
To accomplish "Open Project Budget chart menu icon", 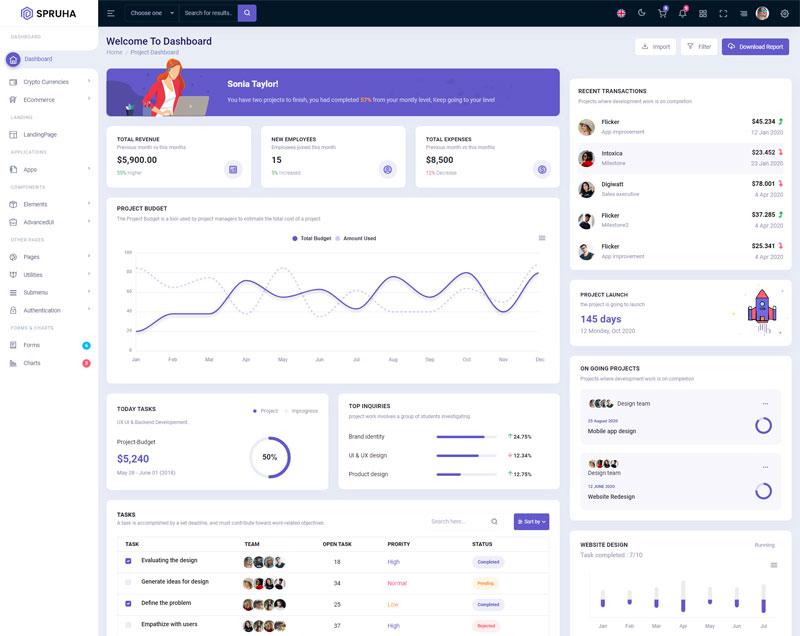I will (542, 238).
